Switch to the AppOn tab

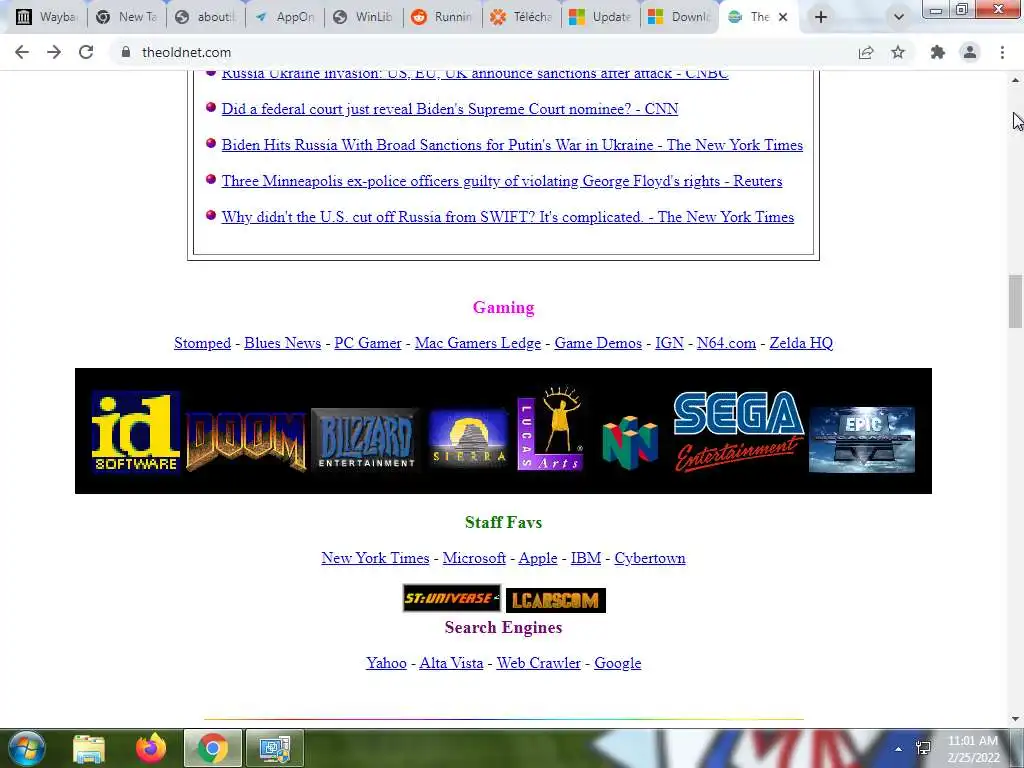[285, 17]
